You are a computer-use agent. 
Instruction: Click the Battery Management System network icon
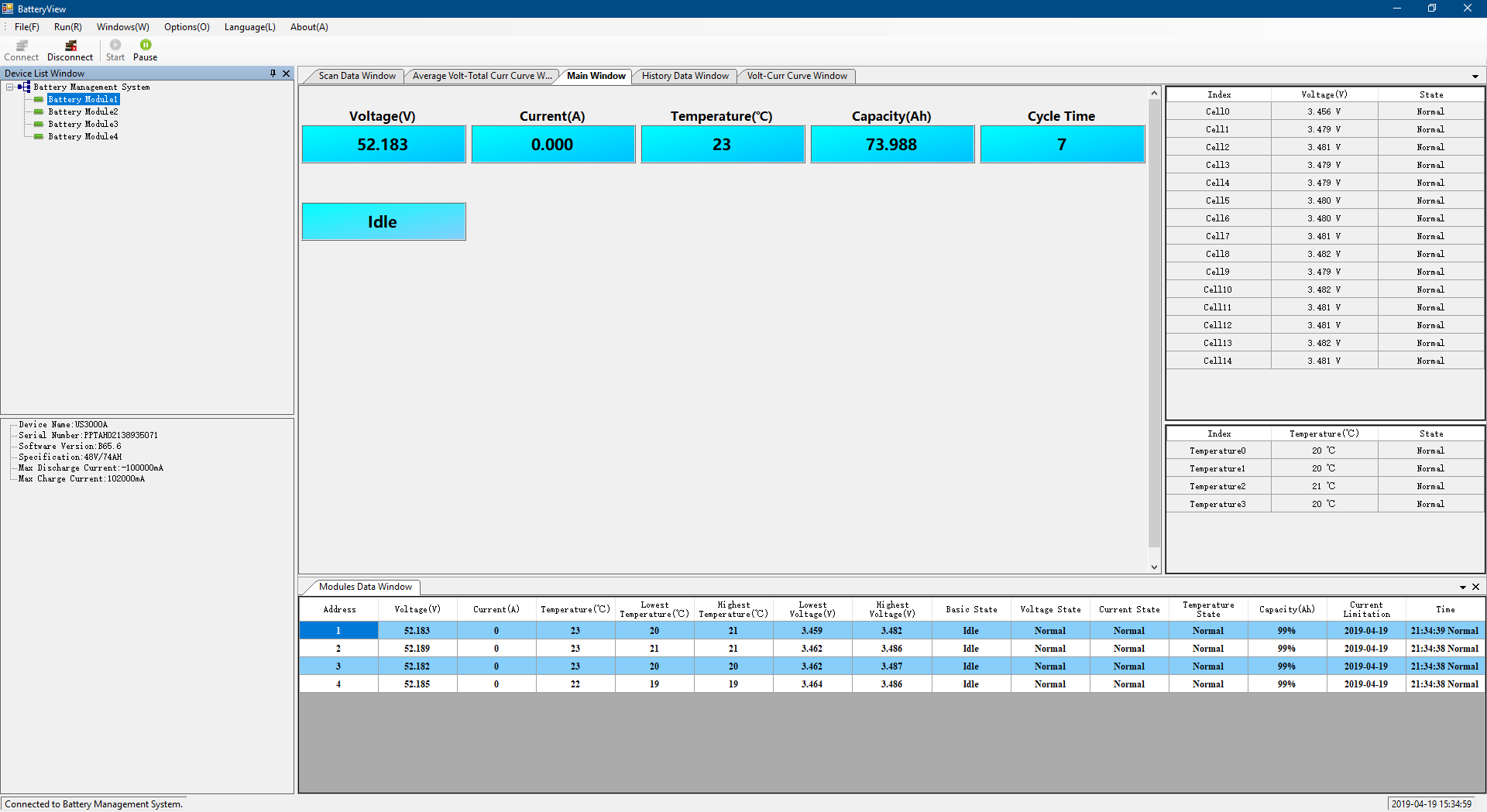24,87
